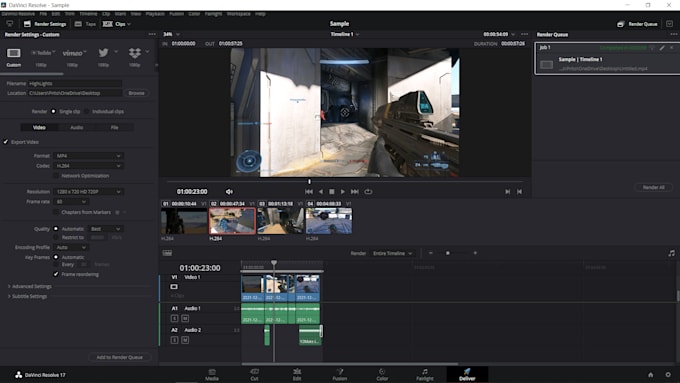The image size is (680, 383).
Task: Jump to first frame in viewer
Action: pos(309,192)
